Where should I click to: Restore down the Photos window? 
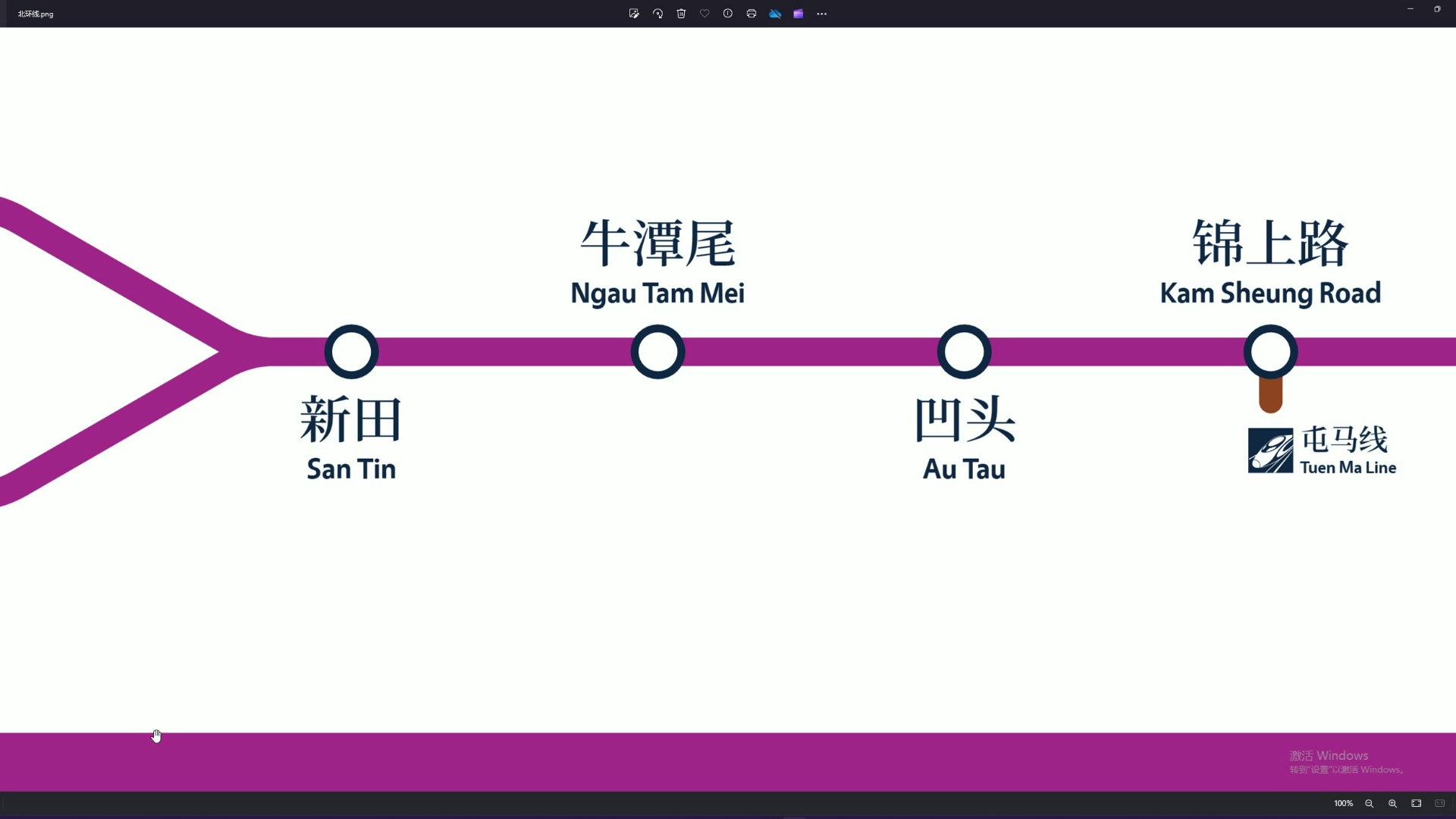[x=1437, y=9]
